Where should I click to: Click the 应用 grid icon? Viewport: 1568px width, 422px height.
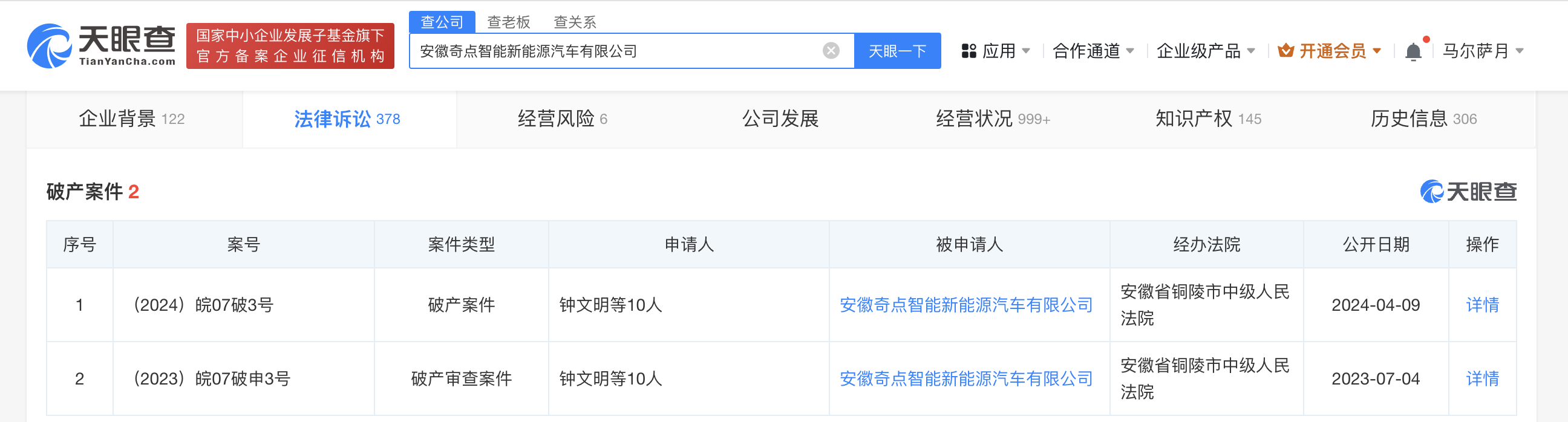click(969, 51)
